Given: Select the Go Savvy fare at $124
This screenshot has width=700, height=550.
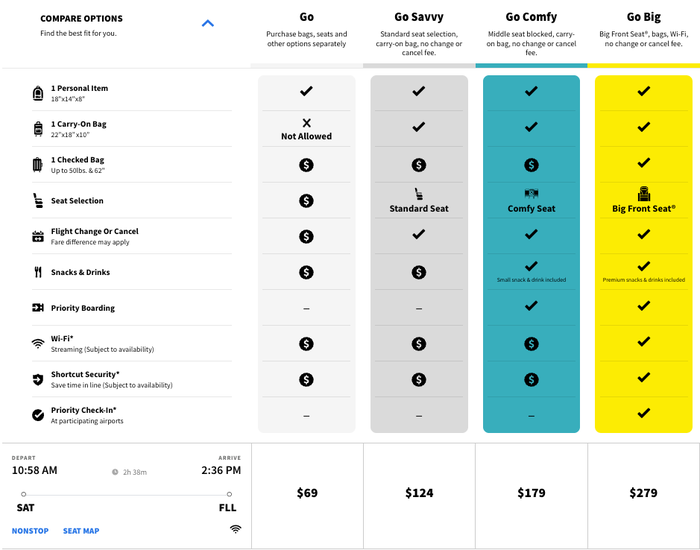Looking at the screenshot, I should coord(419,493).
